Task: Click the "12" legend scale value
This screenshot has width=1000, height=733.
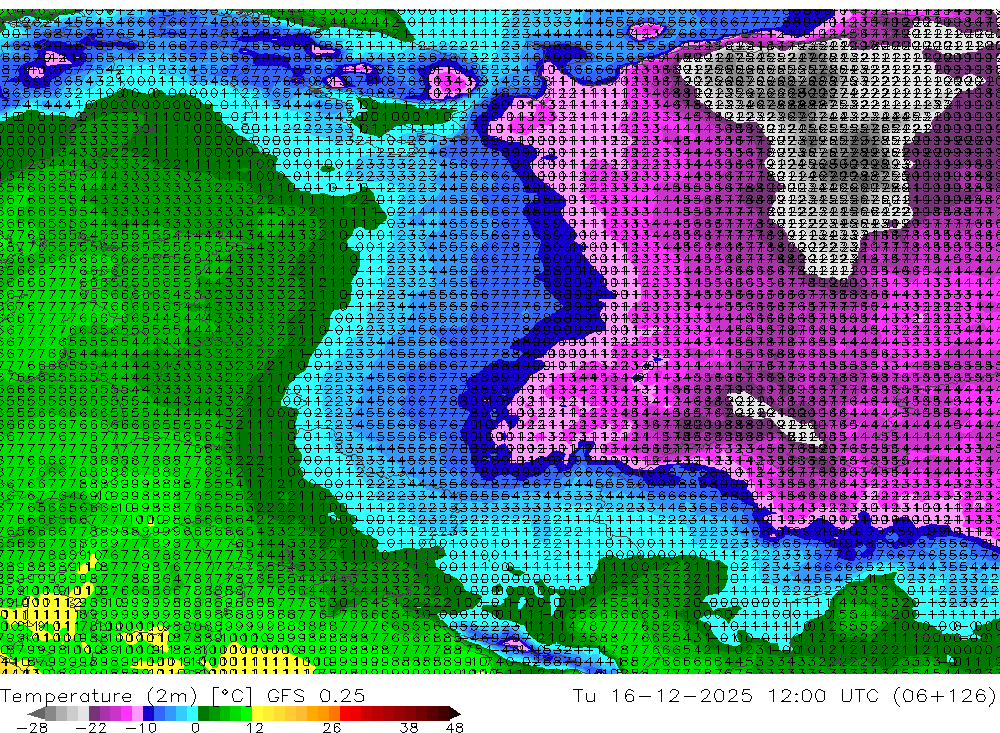Action: pyautogui.click(x=254, y=727)
